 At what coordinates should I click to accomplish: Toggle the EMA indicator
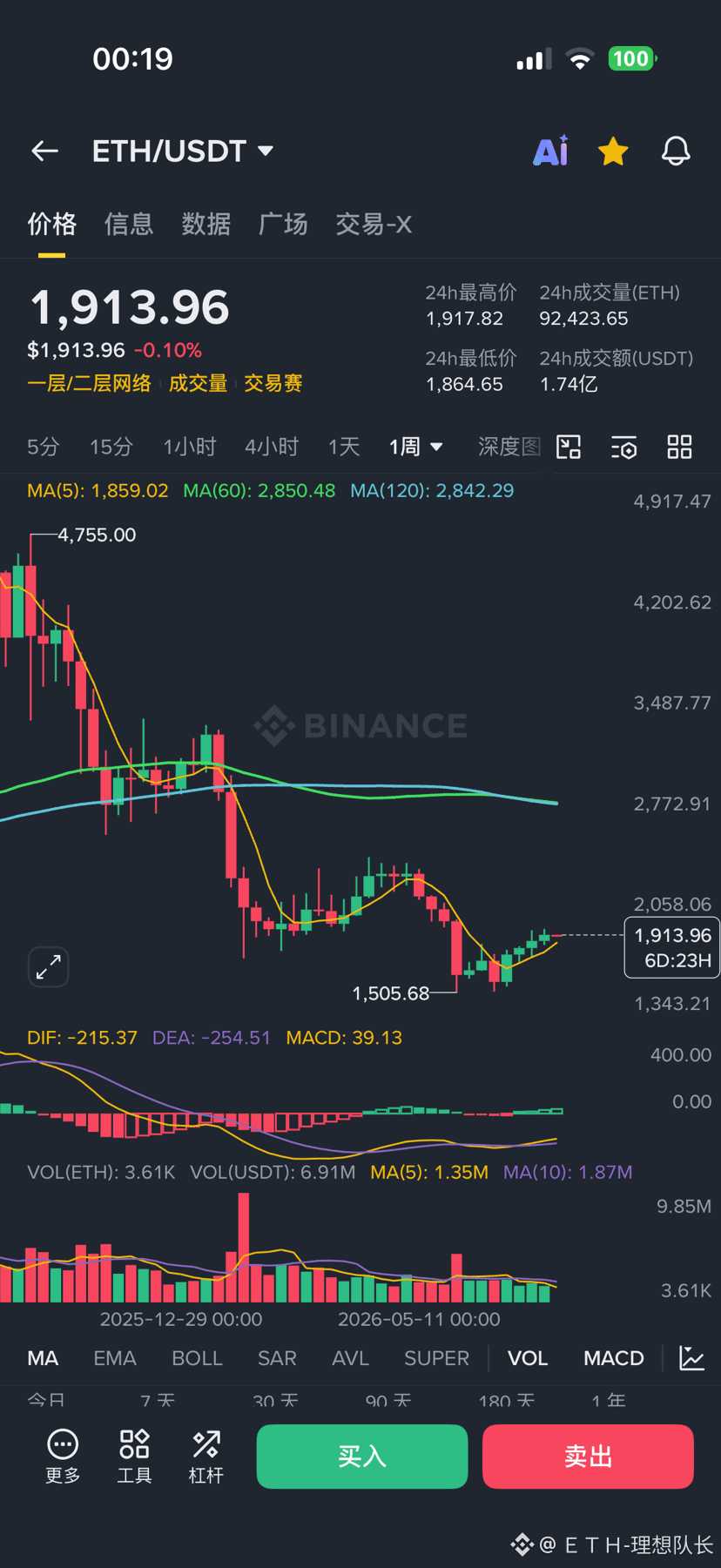pyautogui.click(x=115, y=1358)
